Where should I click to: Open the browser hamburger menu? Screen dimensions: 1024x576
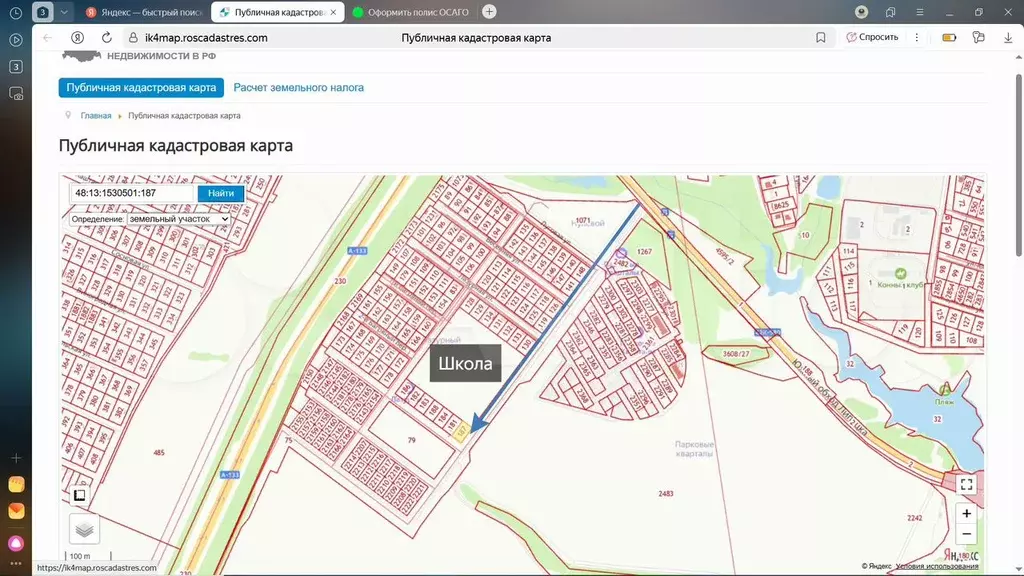[x=920, y=12]
